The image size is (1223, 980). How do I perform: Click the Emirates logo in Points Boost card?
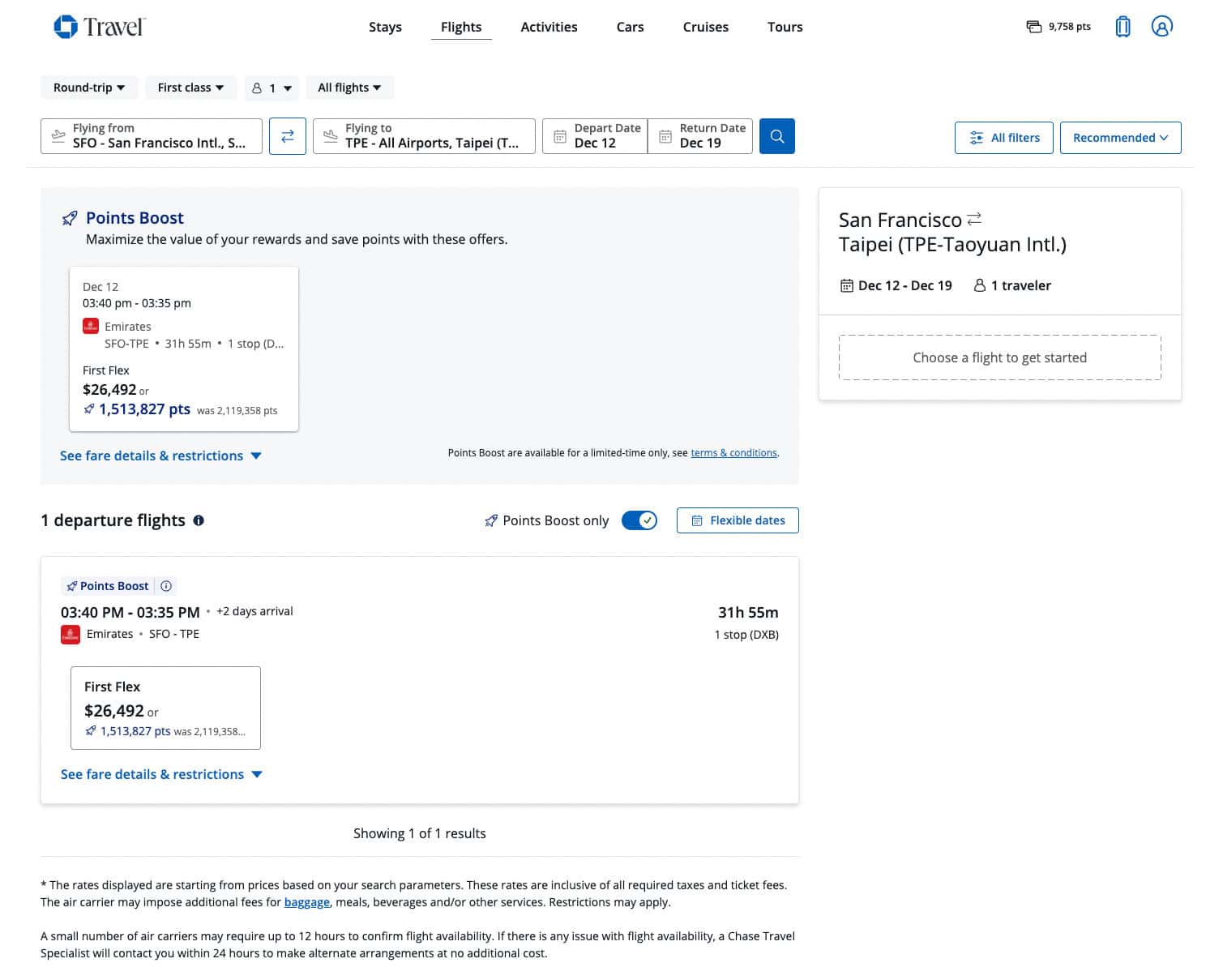click(91, 326)
